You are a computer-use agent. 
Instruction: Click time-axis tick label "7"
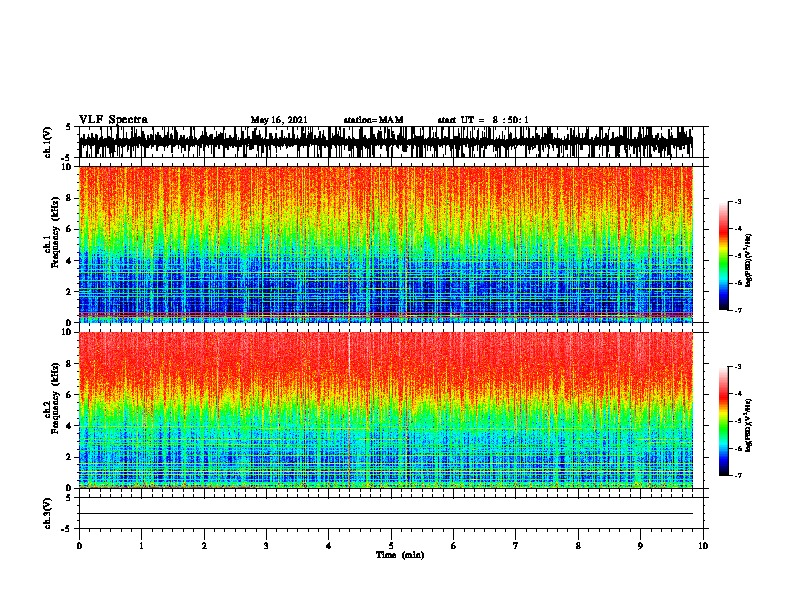(516, 546)
